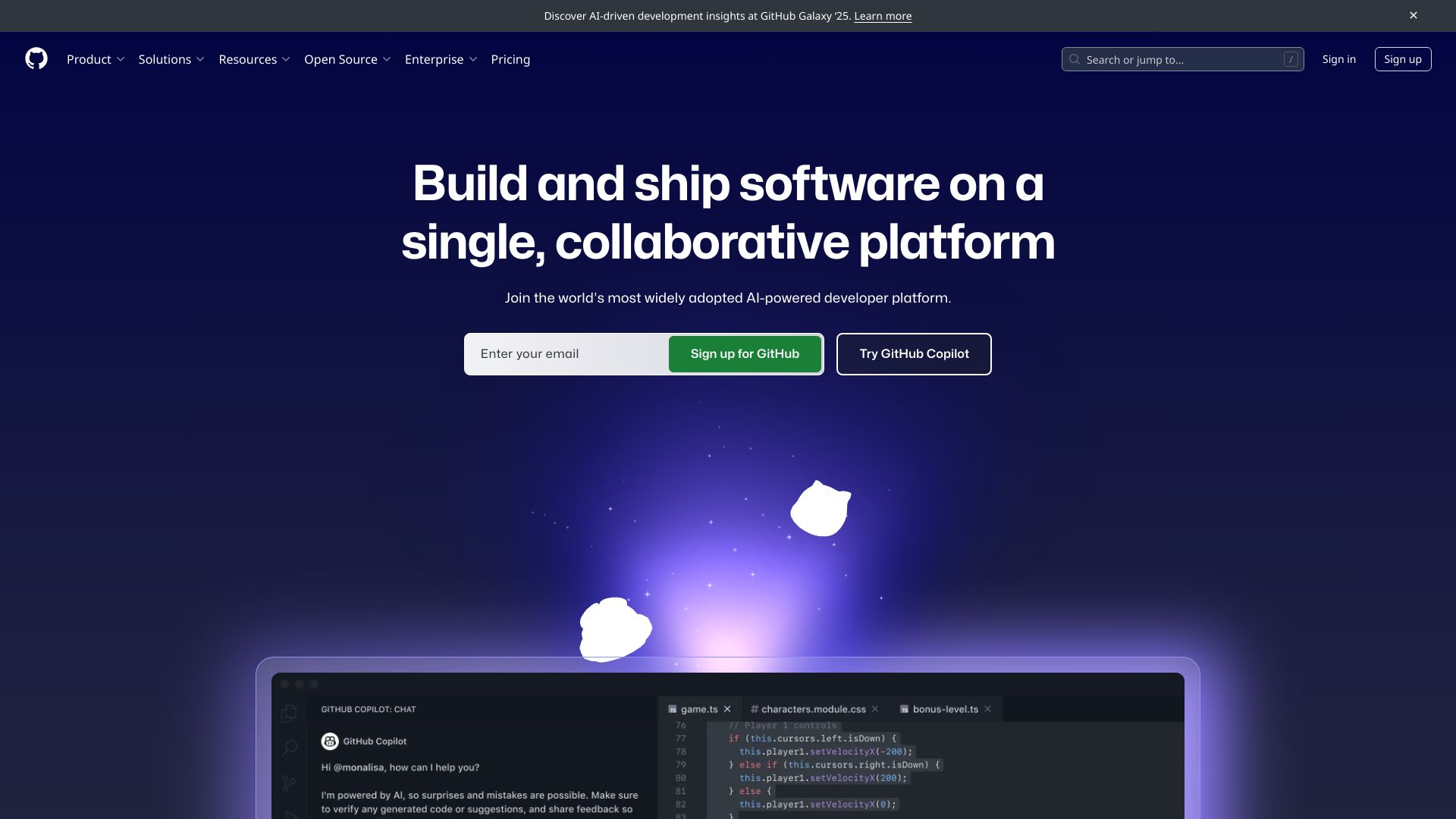Switch to characters.module.css tab

[813, 709]
